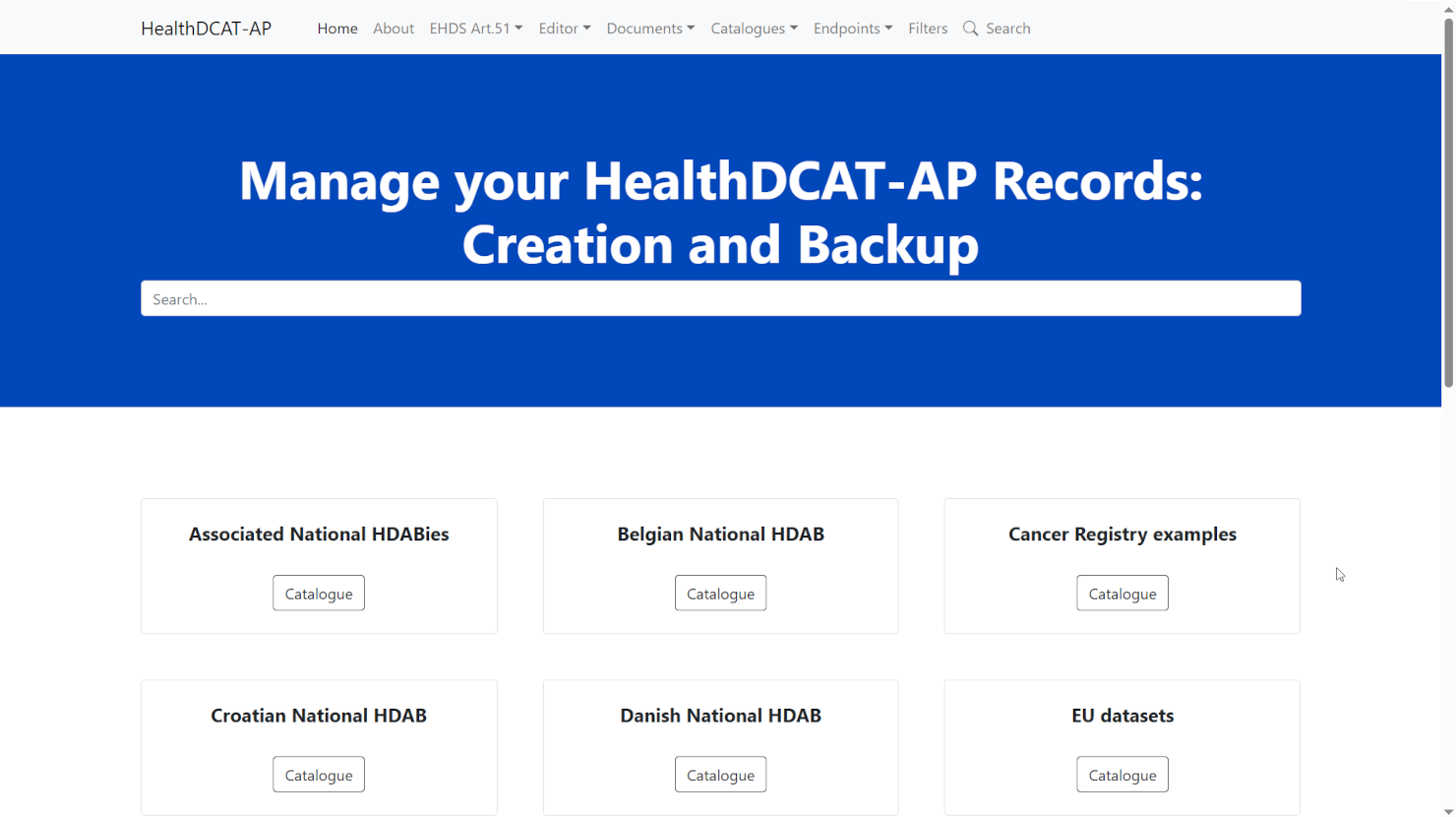Open the Documents dropdown menu
The image size is (1456, 817).
[650, 29]
